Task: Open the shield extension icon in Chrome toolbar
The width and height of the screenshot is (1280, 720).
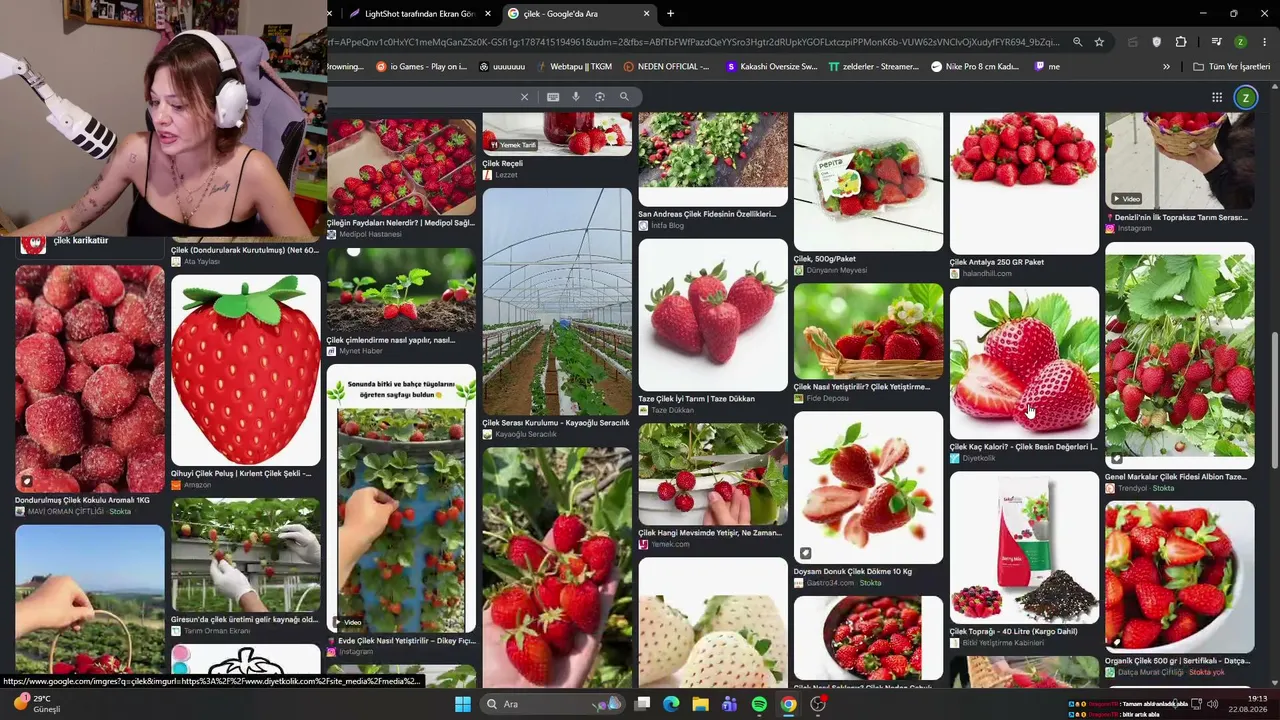Action: (1157, 42)
